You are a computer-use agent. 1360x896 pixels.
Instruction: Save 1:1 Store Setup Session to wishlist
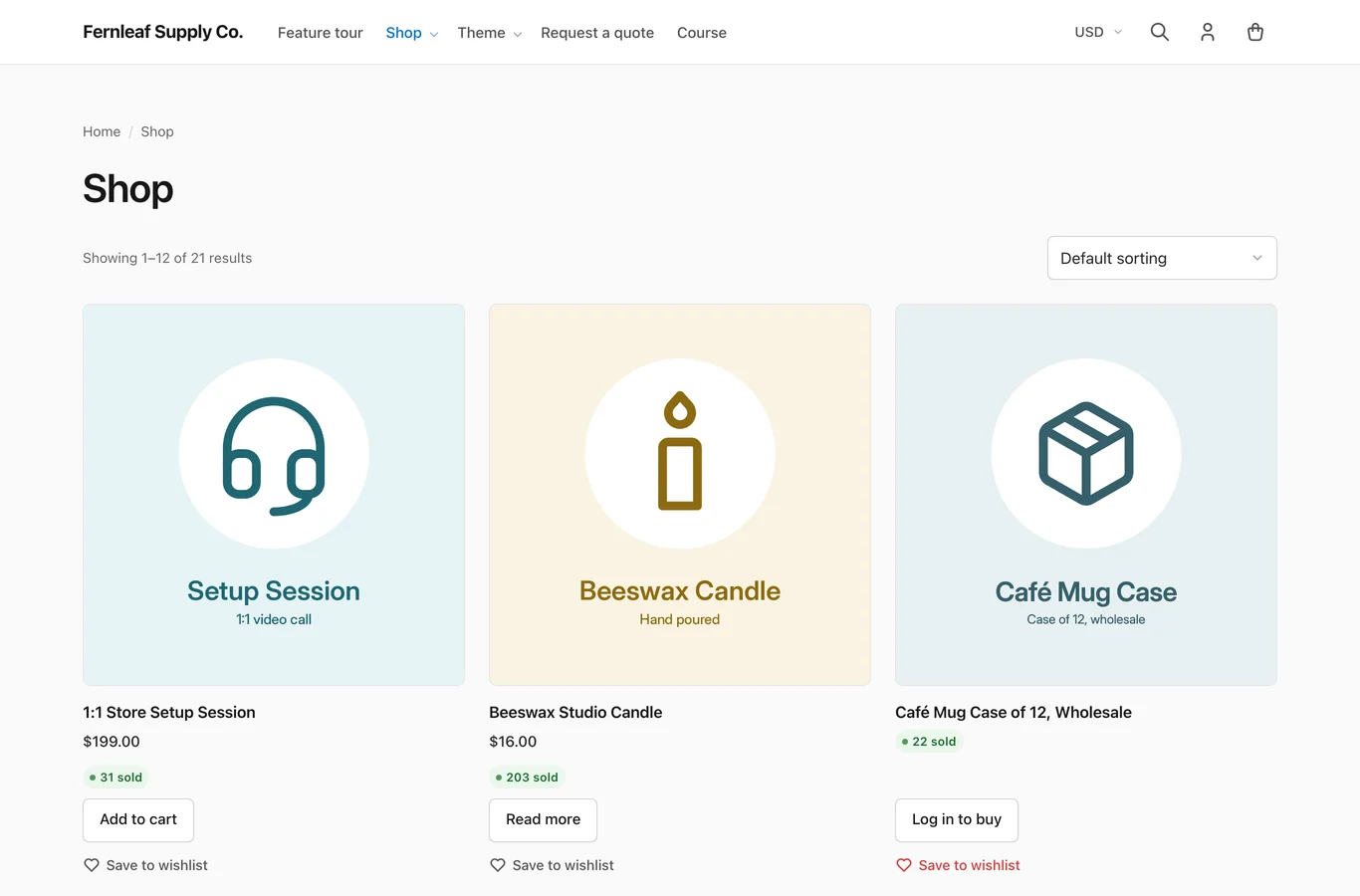click(145, 865)
